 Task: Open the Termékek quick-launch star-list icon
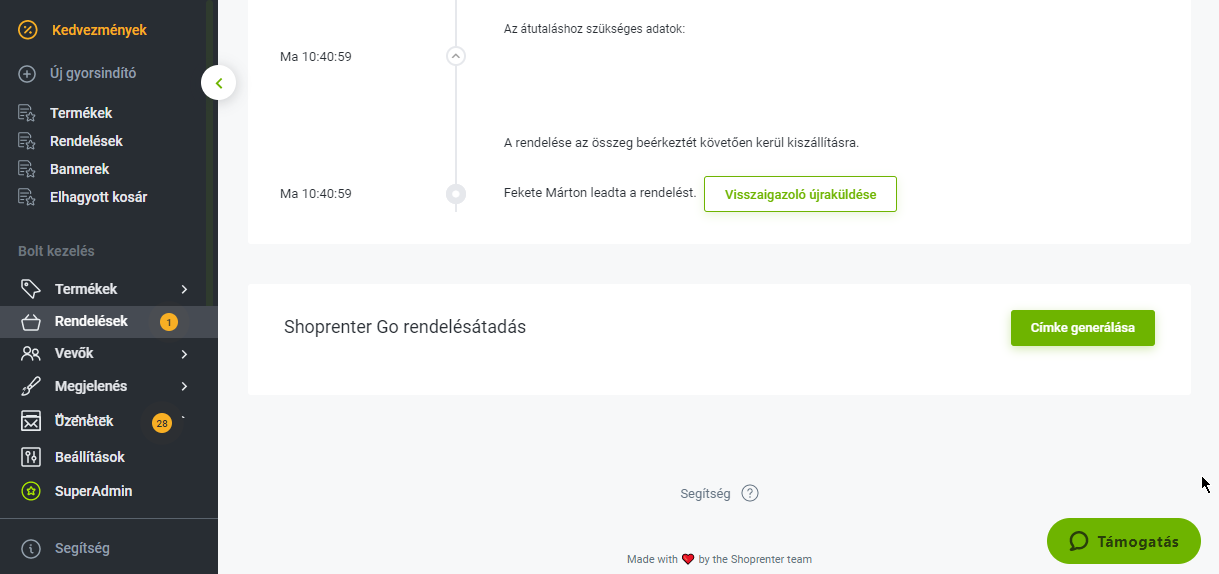click(x=28, y=113)
